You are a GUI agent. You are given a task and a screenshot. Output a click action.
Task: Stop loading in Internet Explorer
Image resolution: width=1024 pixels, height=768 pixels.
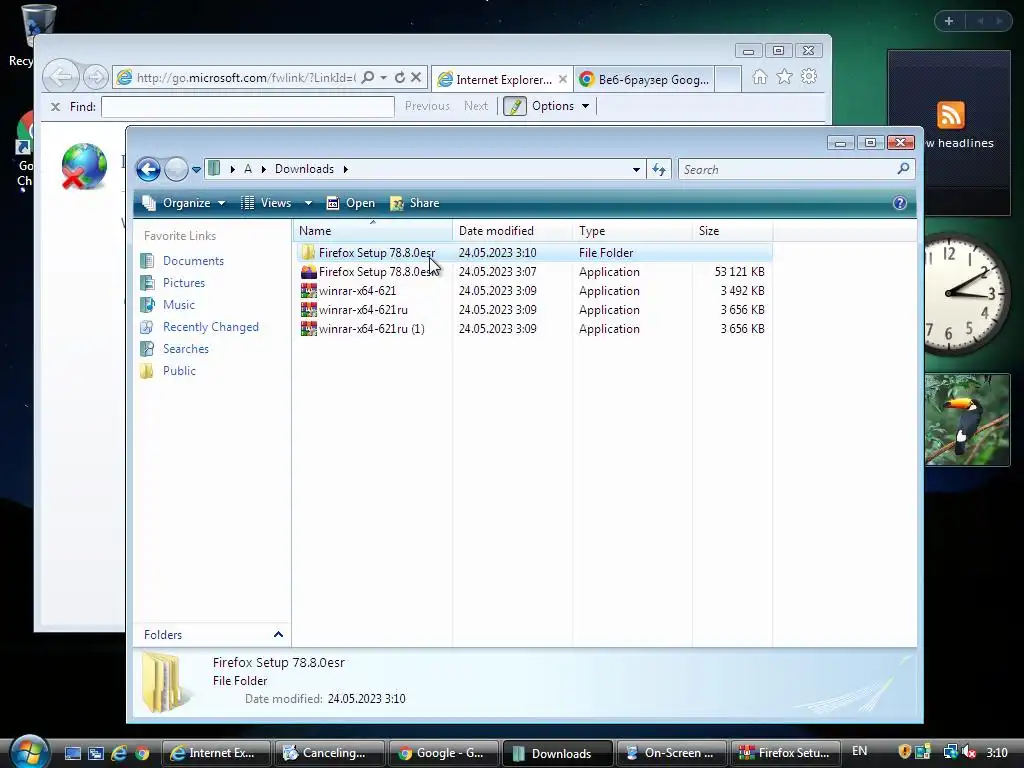(416, 77)
